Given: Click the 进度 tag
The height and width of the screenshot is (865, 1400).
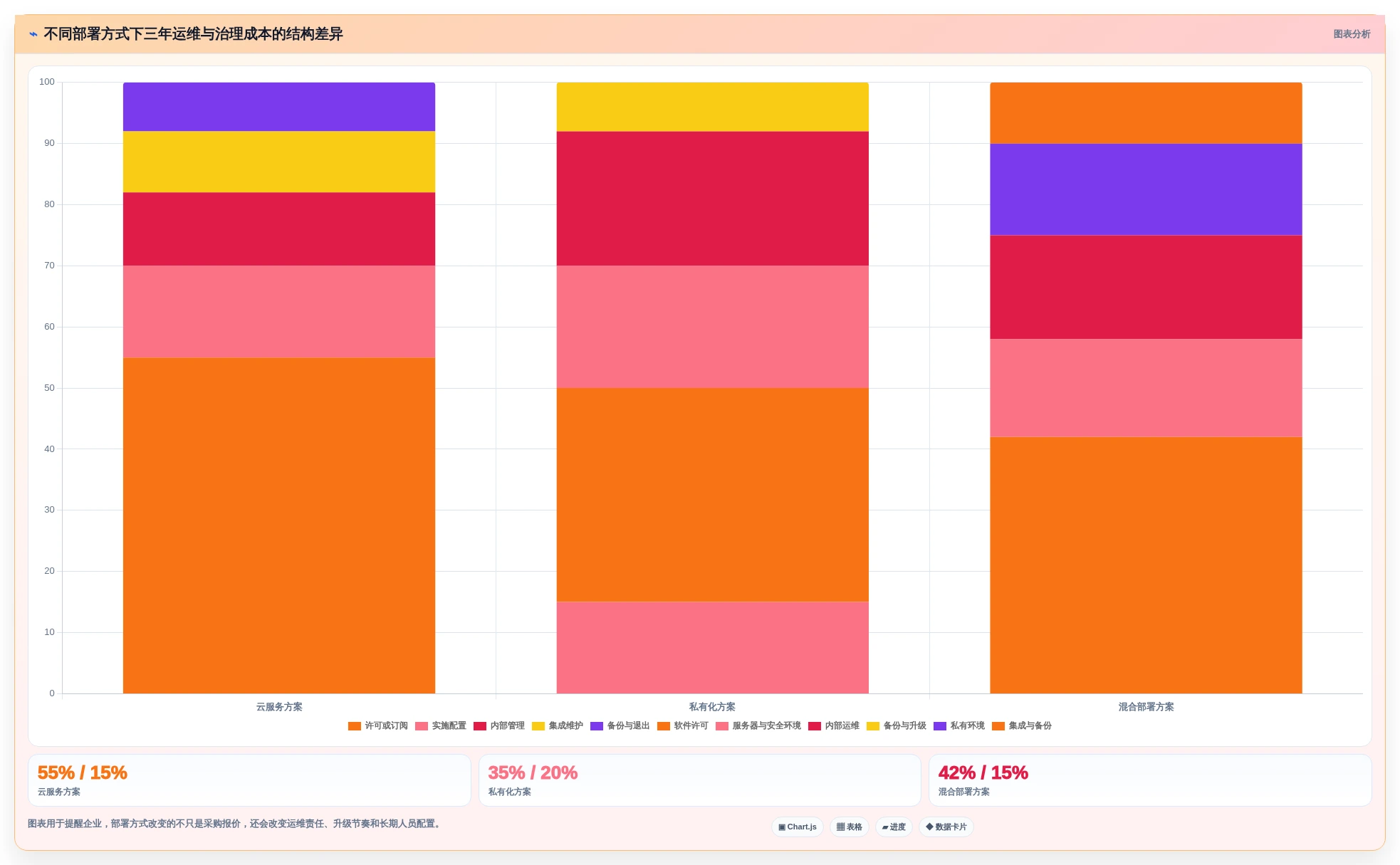Looking at the screenshot, I should [894, 827].
